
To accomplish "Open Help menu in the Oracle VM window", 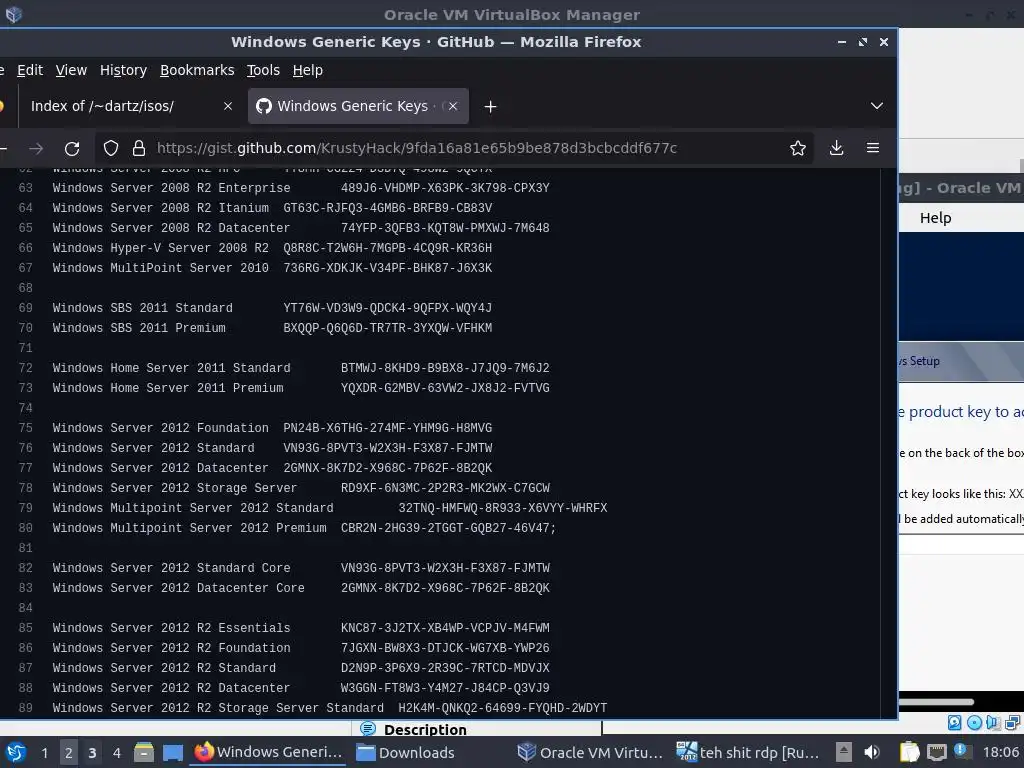I will pyautogui.click(x=935, y=218).
